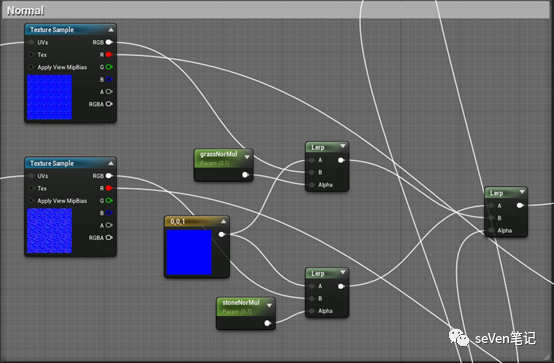Viewport: 554px width, 363px height.
Task: Click blue B output pin of bottom Texture Sample
Action: 109,213
